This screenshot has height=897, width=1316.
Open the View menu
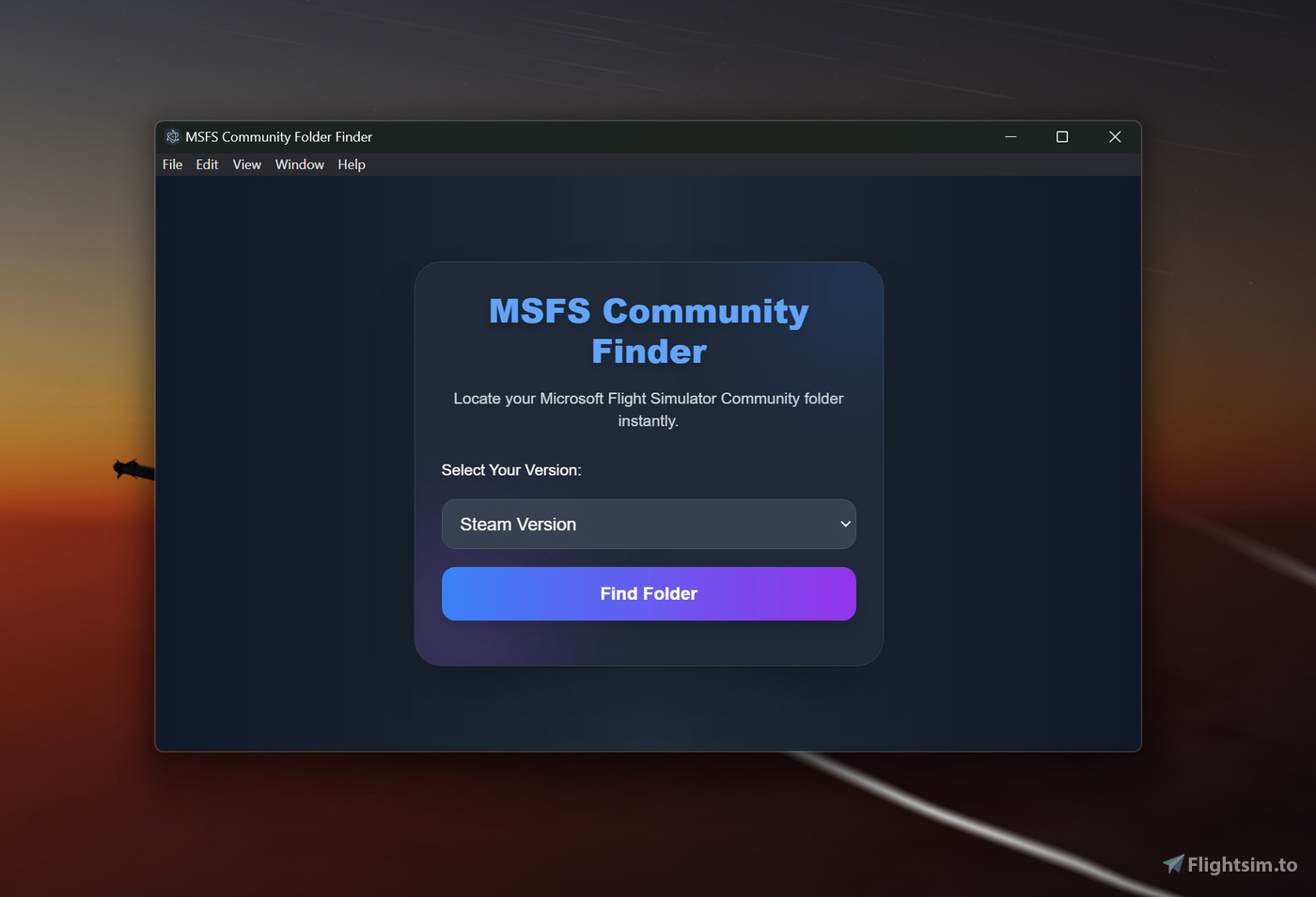point(246,165)
